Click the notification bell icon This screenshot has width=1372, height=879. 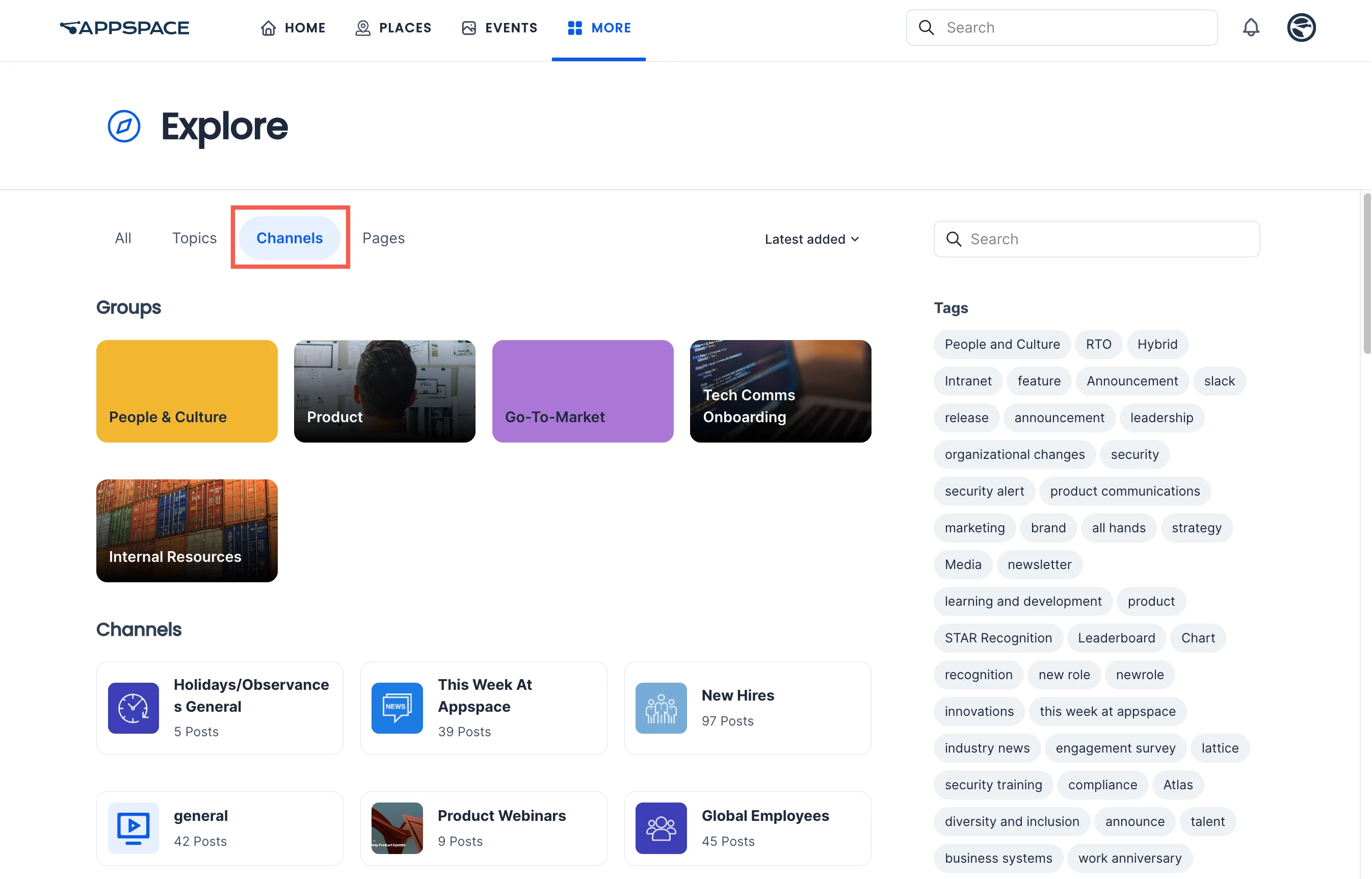[1251, 28]
